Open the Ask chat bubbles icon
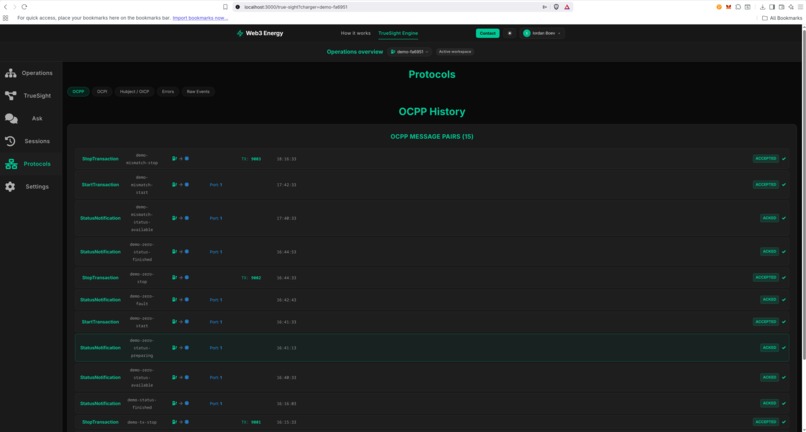Viewport: 806px width, 432px height. pyautogui.click(x=11, y=118)
